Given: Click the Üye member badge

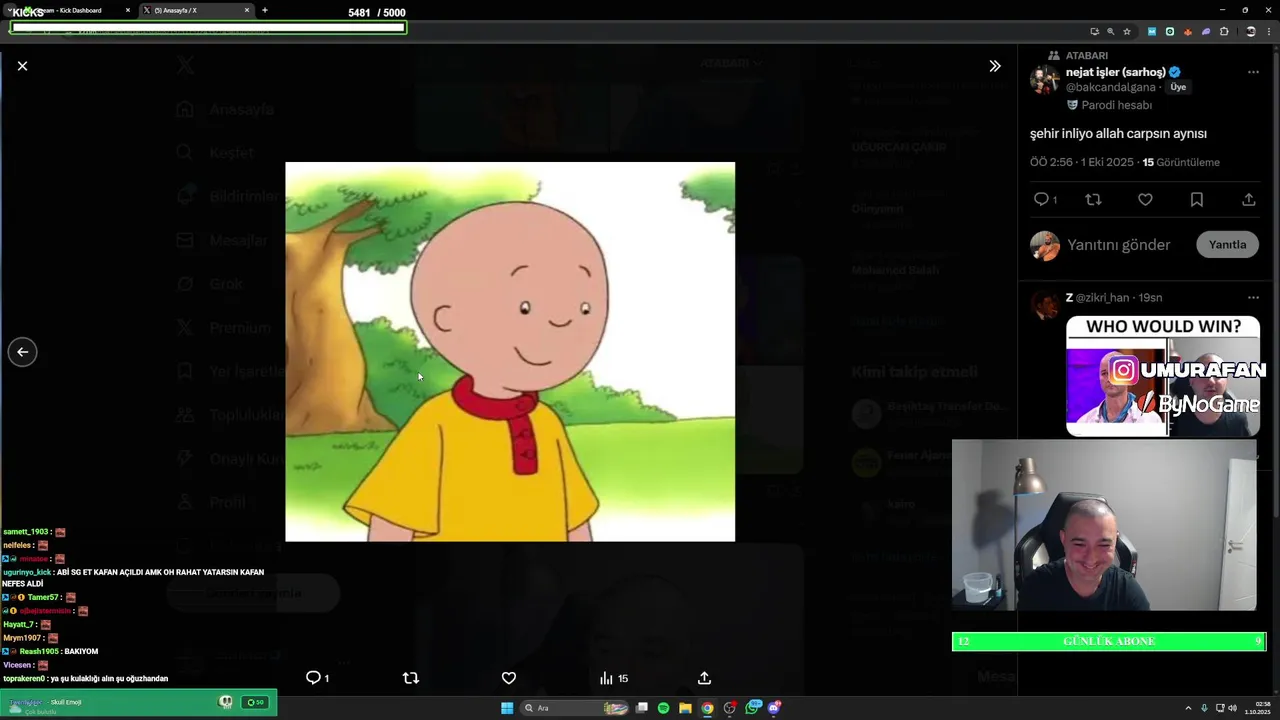Looking at the screenshot, I should pyautogui.click(x=1178, y=87).
